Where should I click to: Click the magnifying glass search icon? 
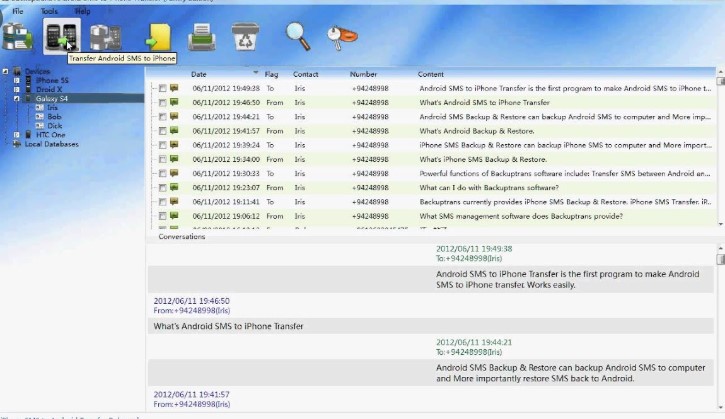[298, 37]
